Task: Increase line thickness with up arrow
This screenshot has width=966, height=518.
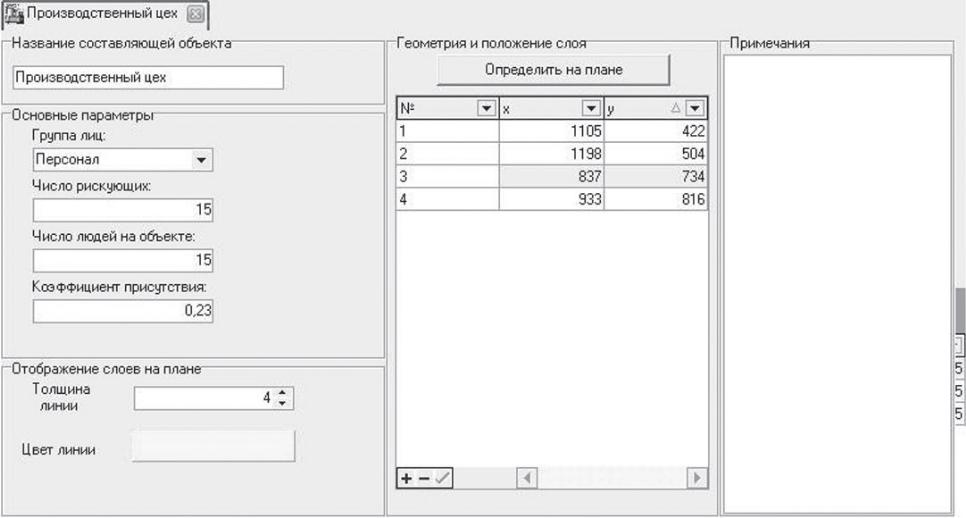Action: (x=282, y=393)
